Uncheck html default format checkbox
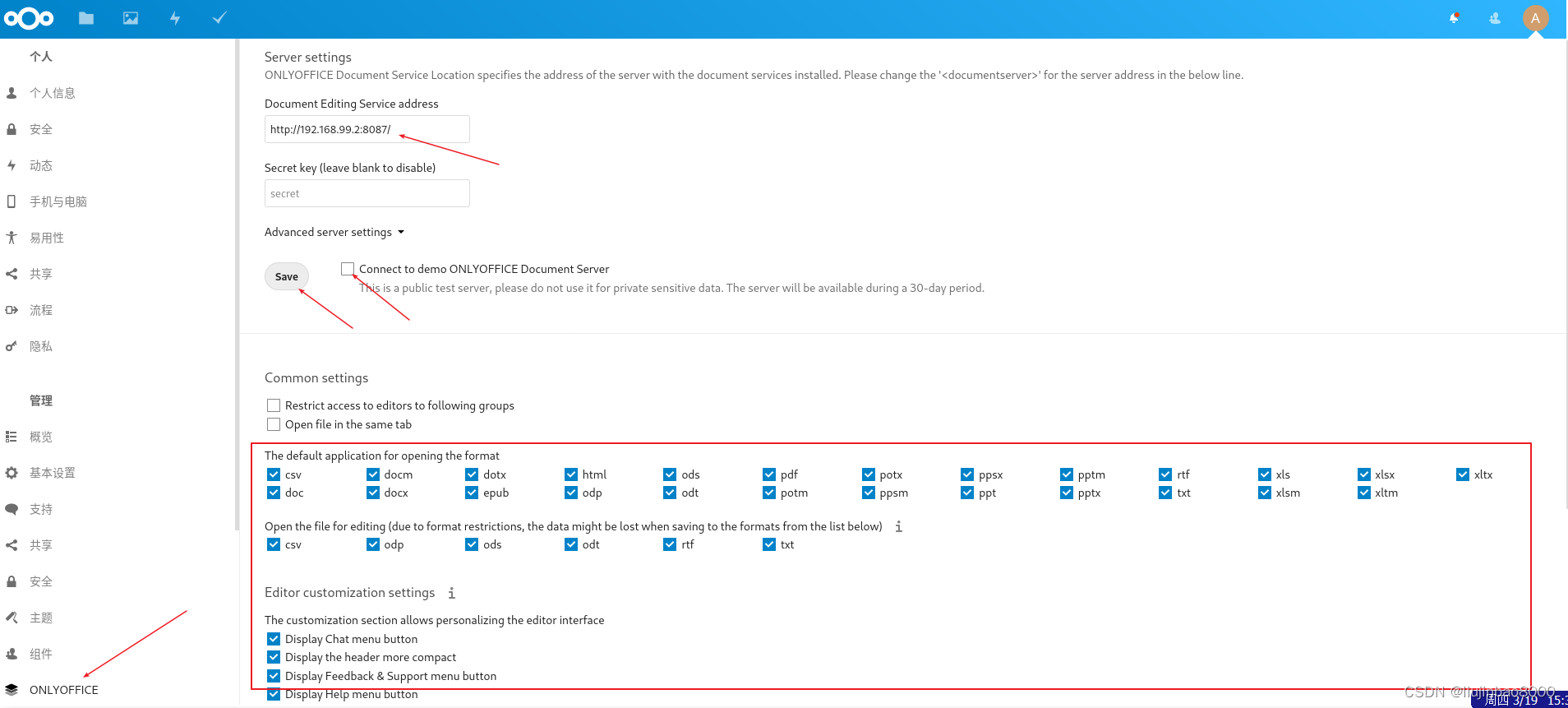Screen dimensions: 1568x708 [x=571, y=474]
